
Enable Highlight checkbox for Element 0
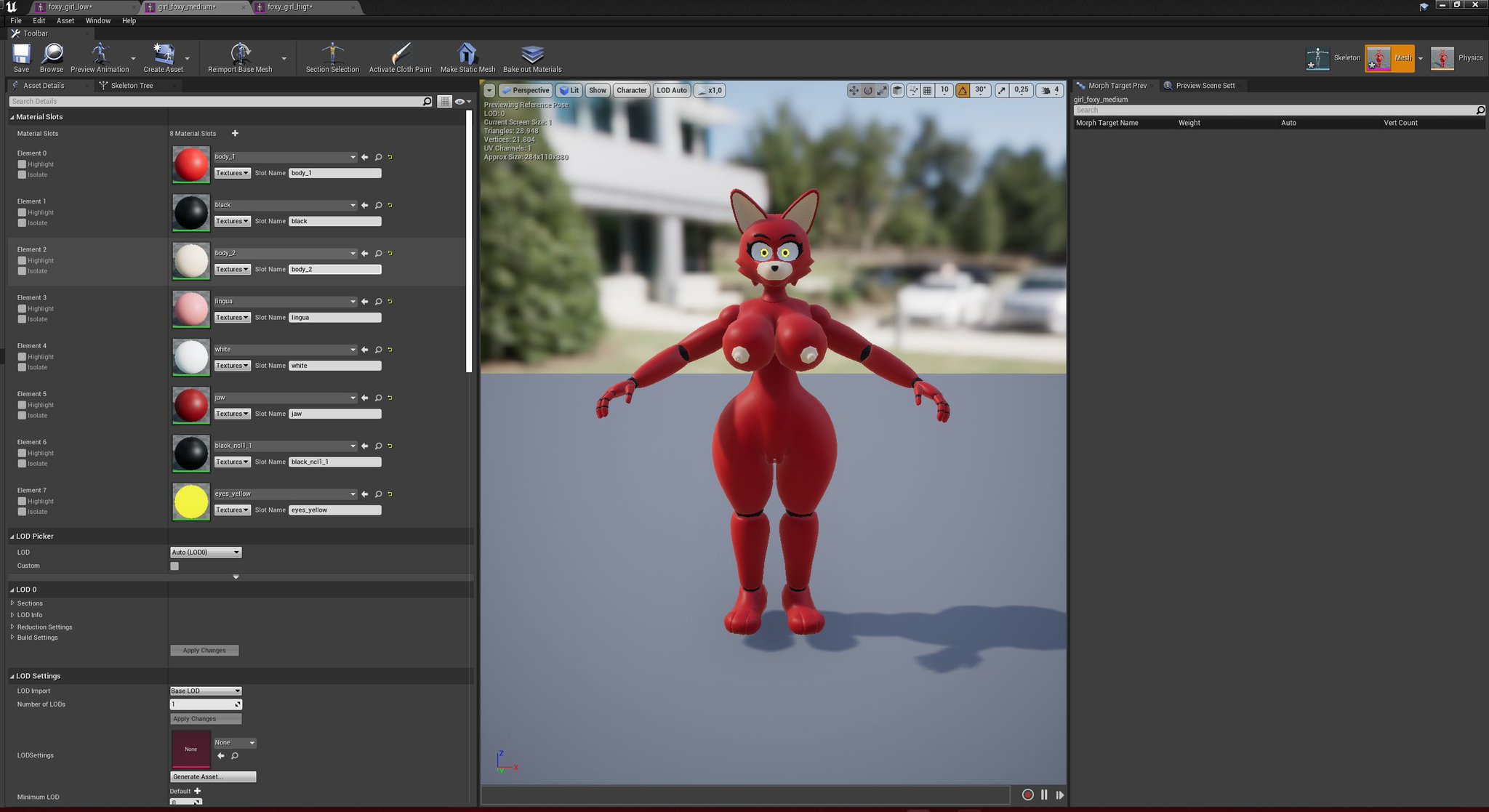(22, 164)
